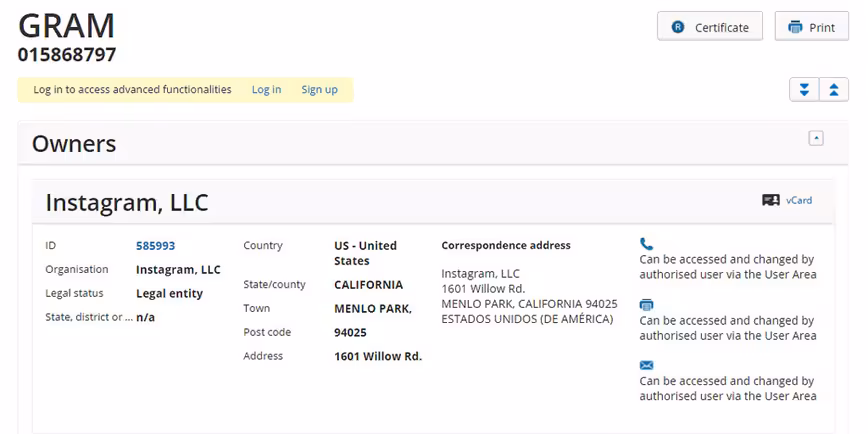Click the Log in link

pyautogui.click(x=266, y=89)
